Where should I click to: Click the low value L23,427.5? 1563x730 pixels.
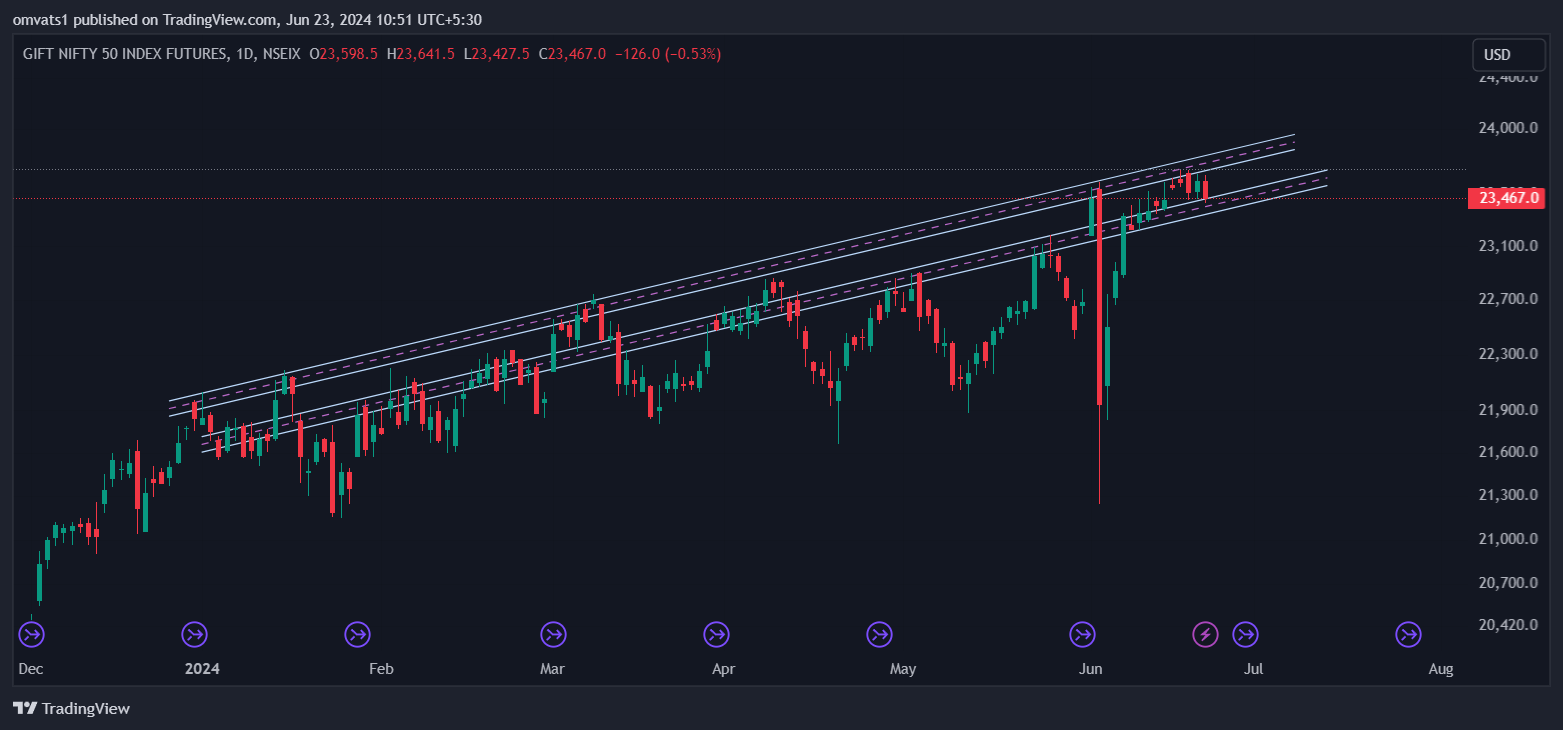click(497, 54)
